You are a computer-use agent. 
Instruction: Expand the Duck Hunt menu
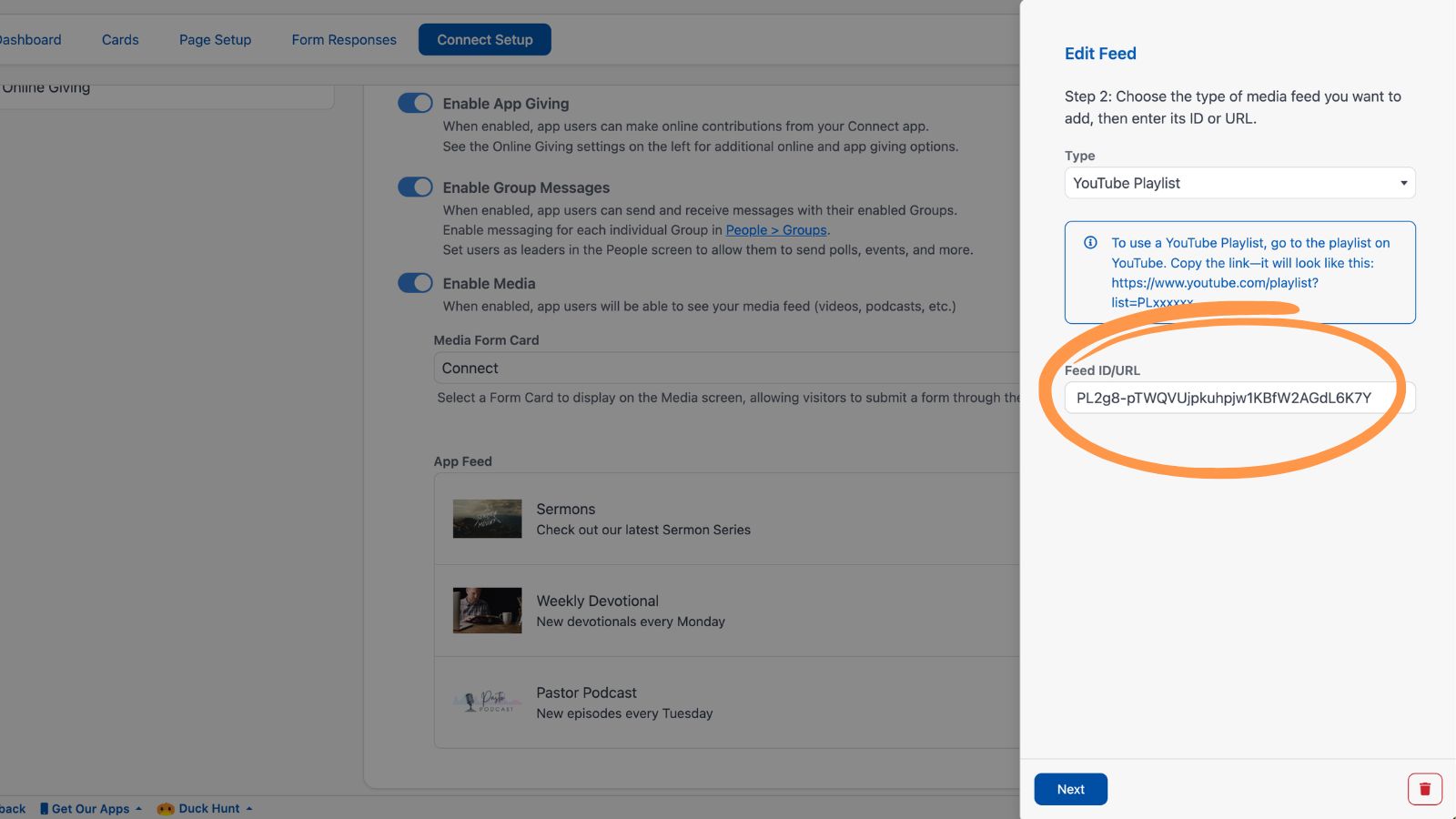click(205, 808)
